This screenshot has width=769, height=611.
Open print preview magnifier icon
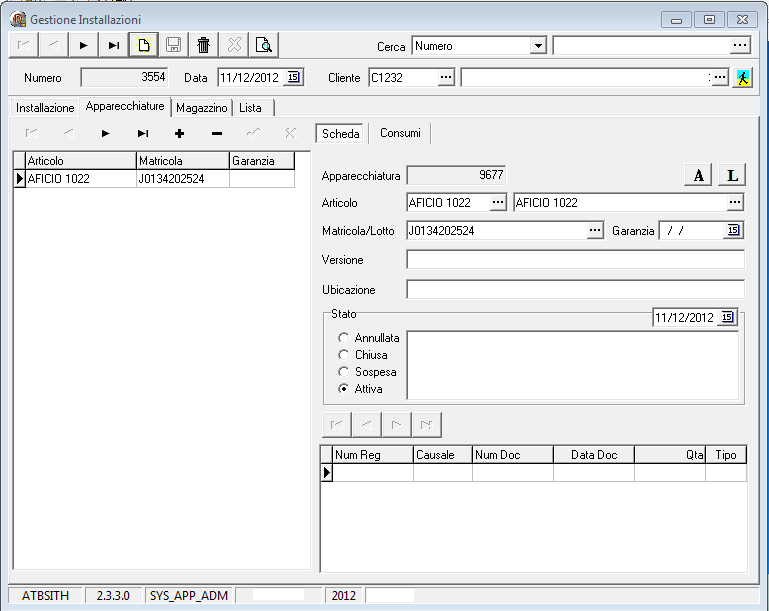(264, 45)
